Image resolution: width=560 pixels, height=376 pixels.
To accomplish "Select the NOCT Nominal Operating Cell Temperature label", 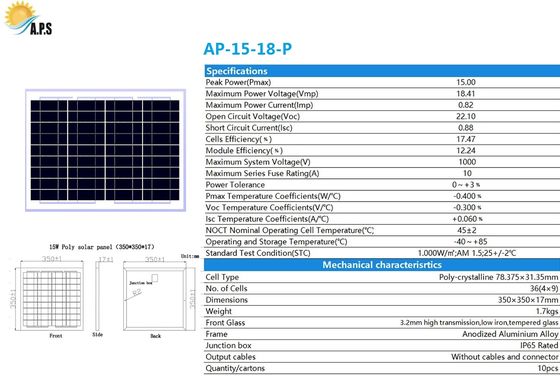I will tap(290, 231).
